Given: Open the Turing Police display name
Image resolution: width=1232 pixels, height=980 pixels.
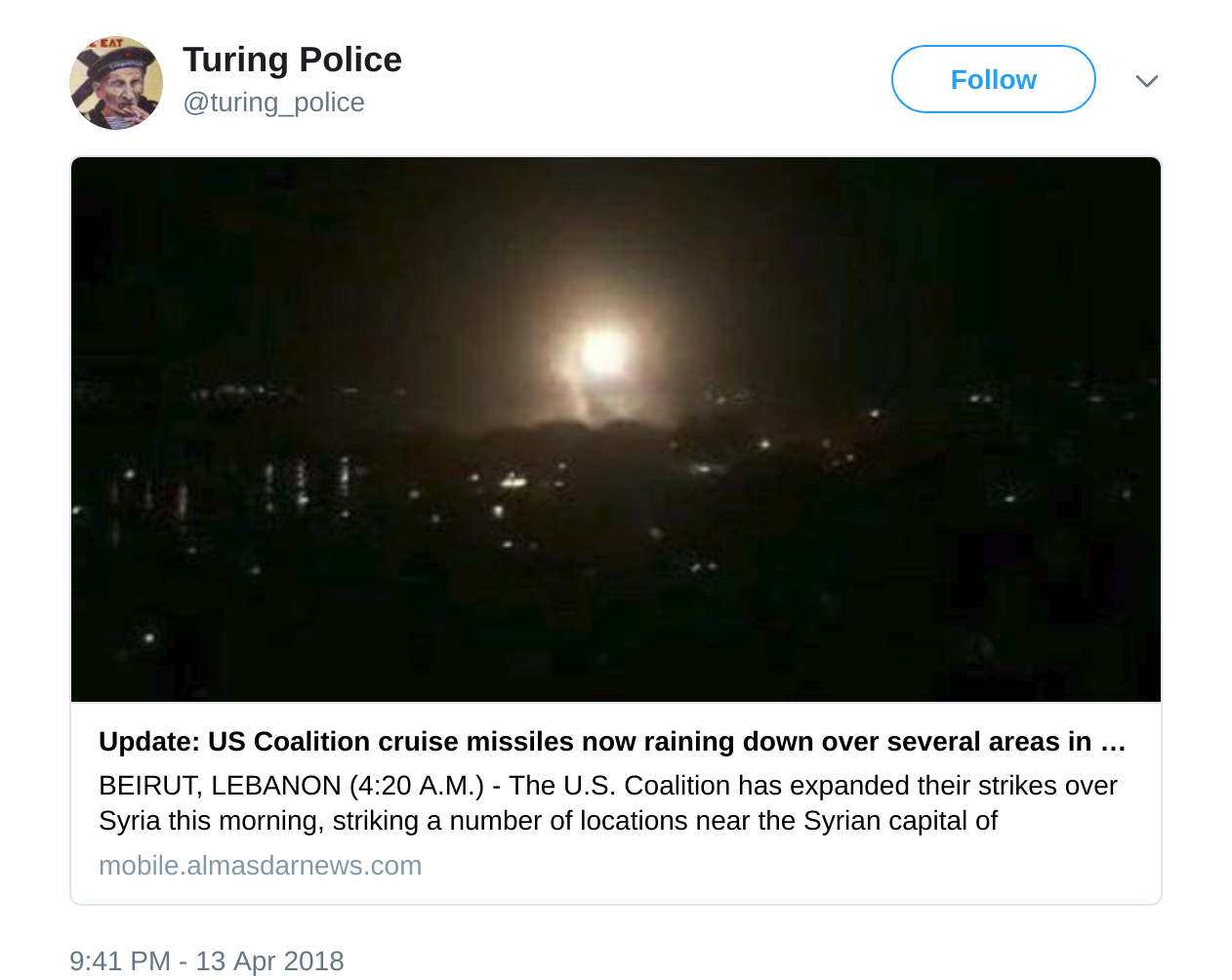Looking at the screenshot, I should coord(292,60).
